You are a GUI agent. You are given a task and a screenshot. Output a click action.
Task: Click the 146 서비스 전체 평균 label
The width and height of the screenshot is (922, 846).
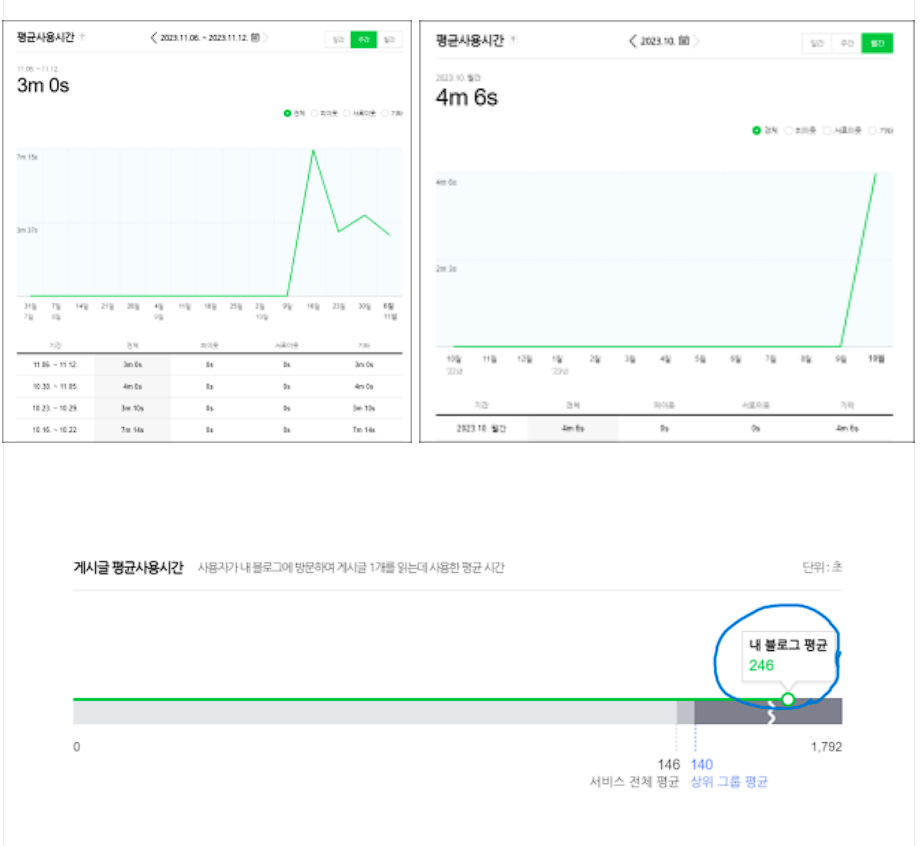(x=635, y=773)
